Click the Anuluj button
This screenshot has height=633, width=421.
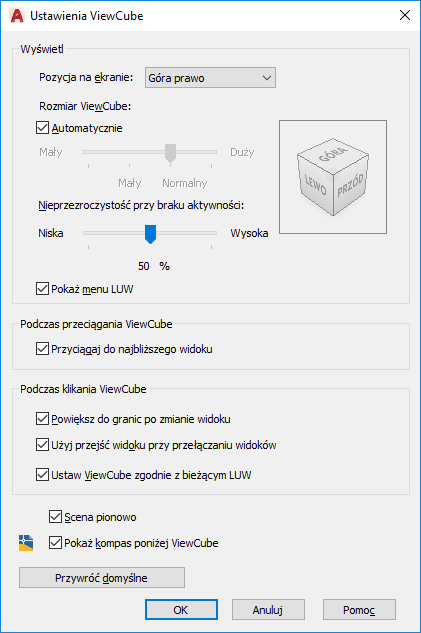[268, 610]
